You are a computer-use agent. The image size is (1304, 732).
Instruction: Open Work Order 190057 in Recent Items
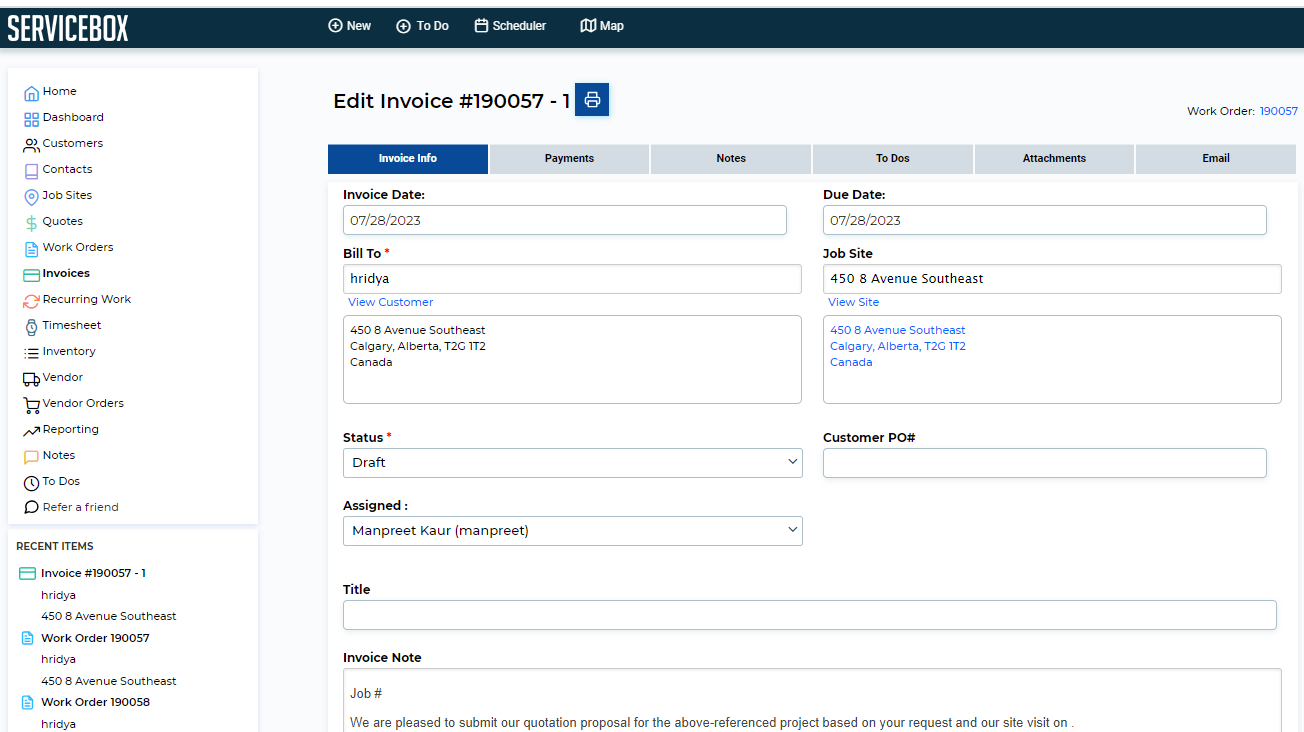(x=95, y=638)
